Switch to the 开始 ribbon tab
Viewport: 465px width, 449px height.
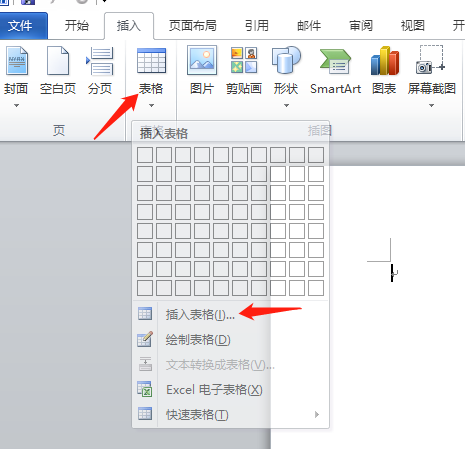pos(77,26)
